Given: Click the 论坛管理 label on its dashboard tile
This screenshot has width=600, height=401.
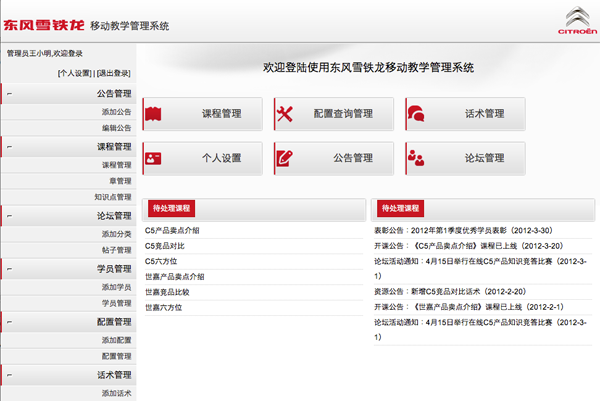Looking at the screenshot, I should (484, 158).
